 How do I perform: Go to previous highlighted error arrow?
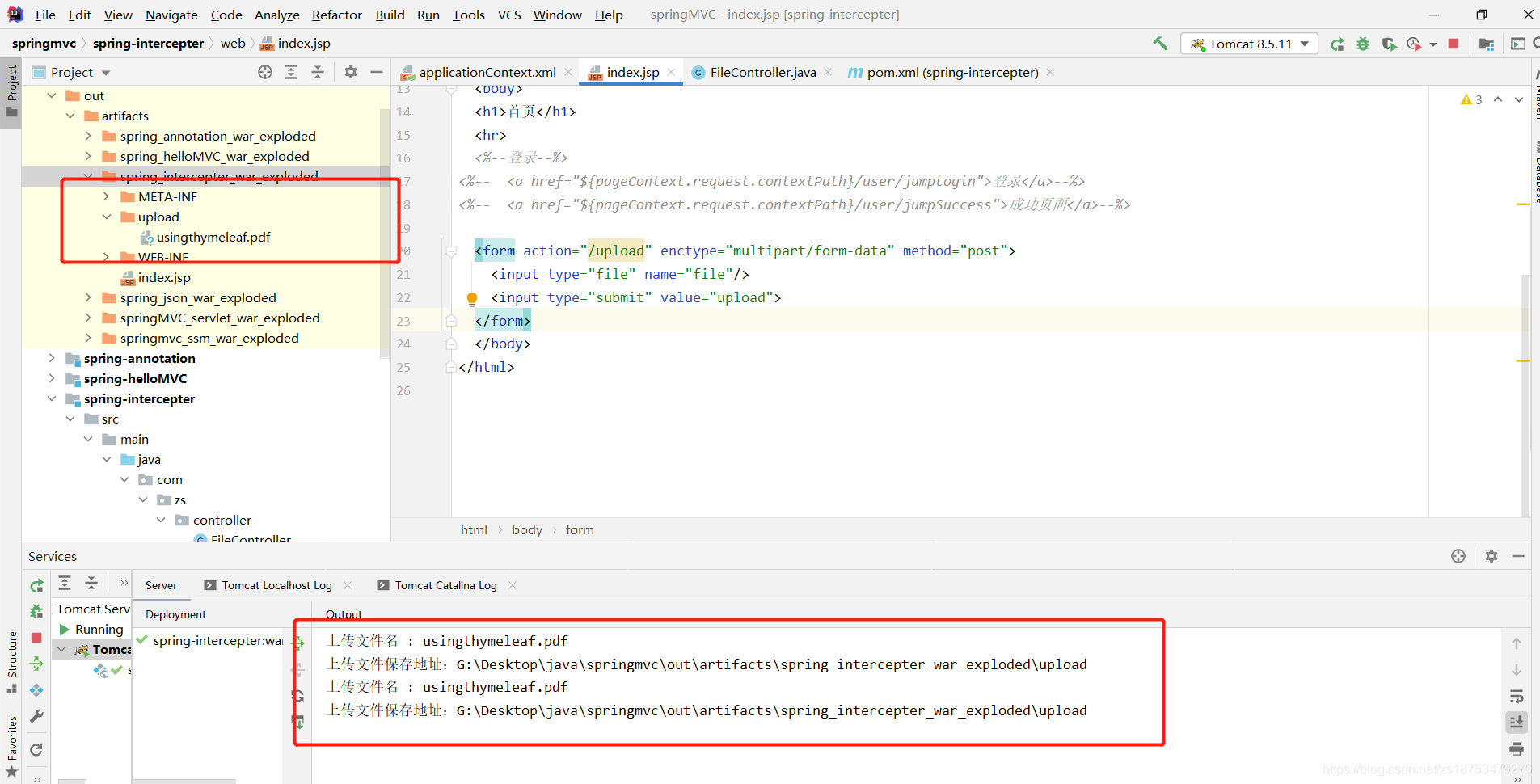(1498, 99)
